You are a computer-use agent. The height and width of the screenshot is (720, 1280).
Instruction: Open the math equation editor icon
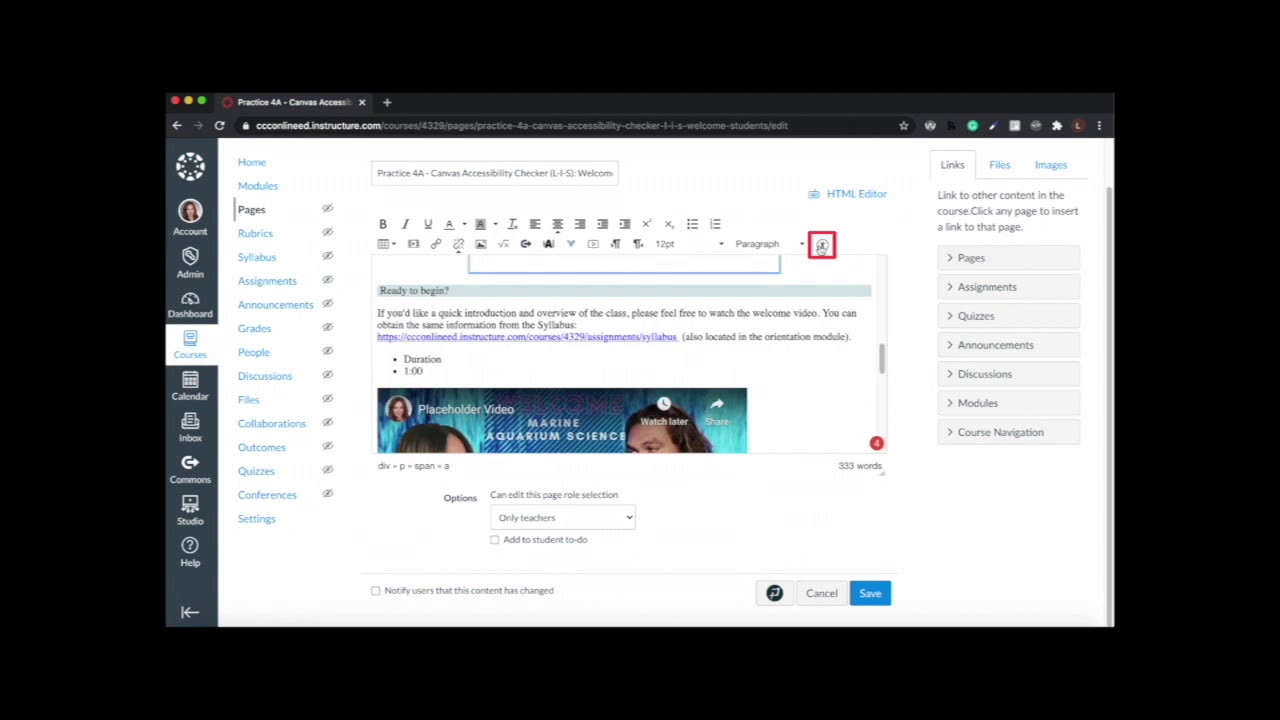pyautogui.click(x=503, y=244)
